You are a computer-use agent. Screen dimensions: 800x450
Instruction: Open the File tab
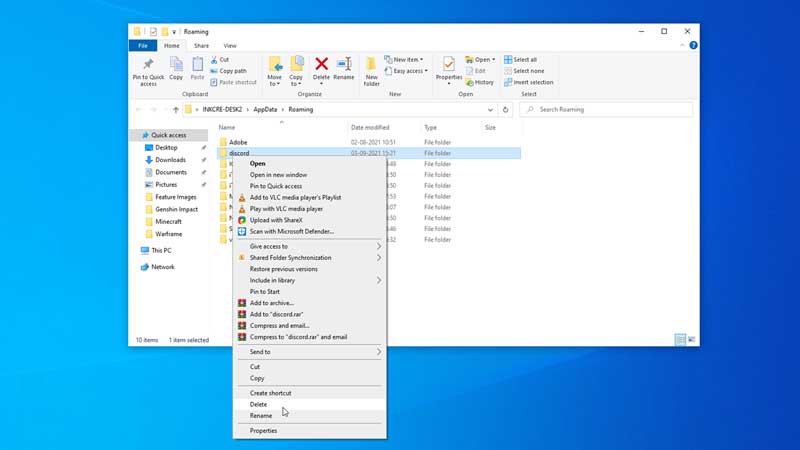pos(143,45)
